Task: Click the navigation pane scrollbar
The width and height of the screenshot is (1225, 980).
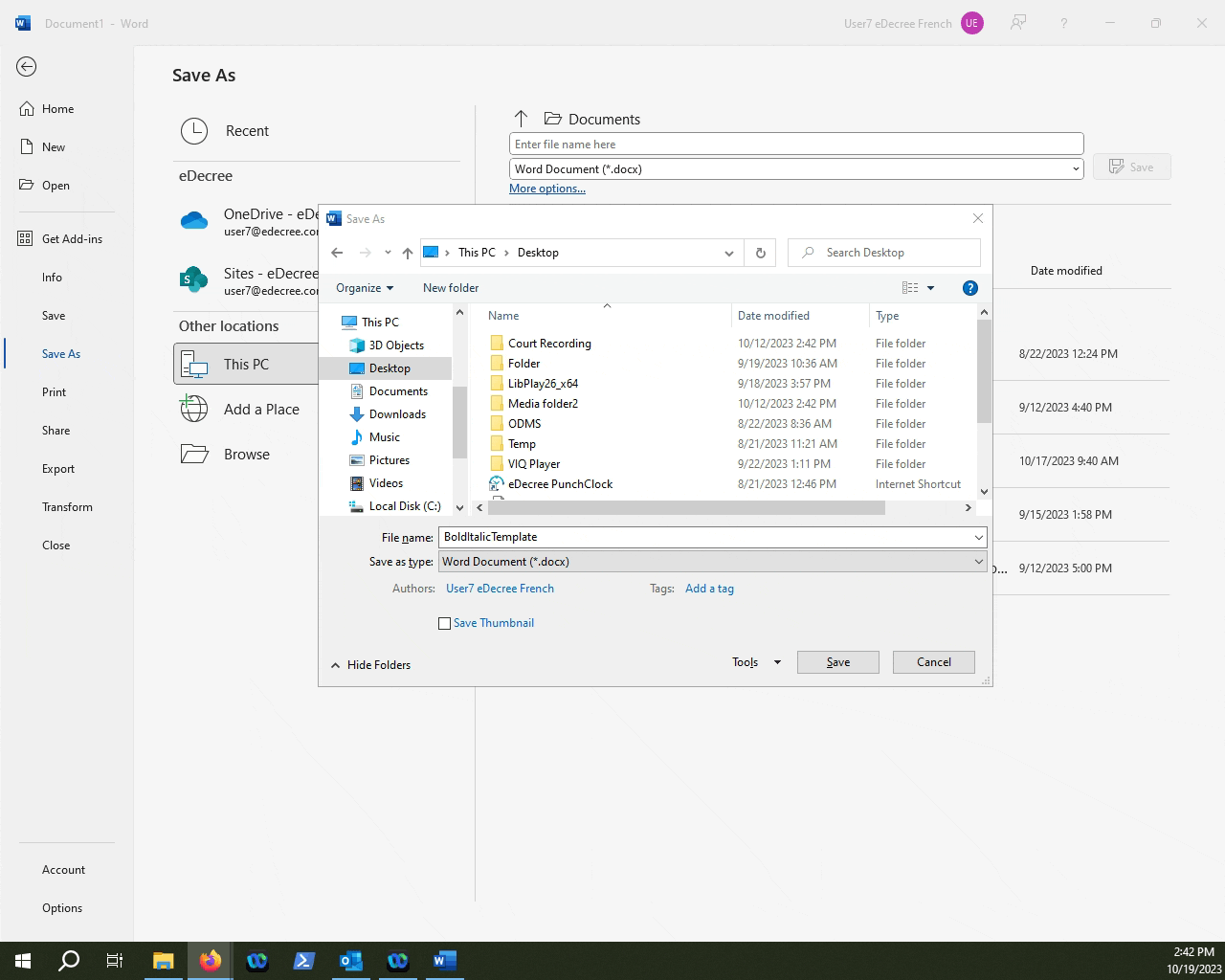Action: 459,421
